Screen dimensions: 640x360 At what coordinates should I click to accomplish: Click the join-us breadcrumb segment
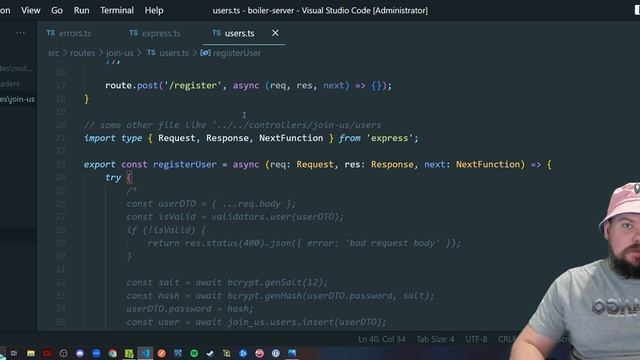pyautogui.click(x=120, y=53)
